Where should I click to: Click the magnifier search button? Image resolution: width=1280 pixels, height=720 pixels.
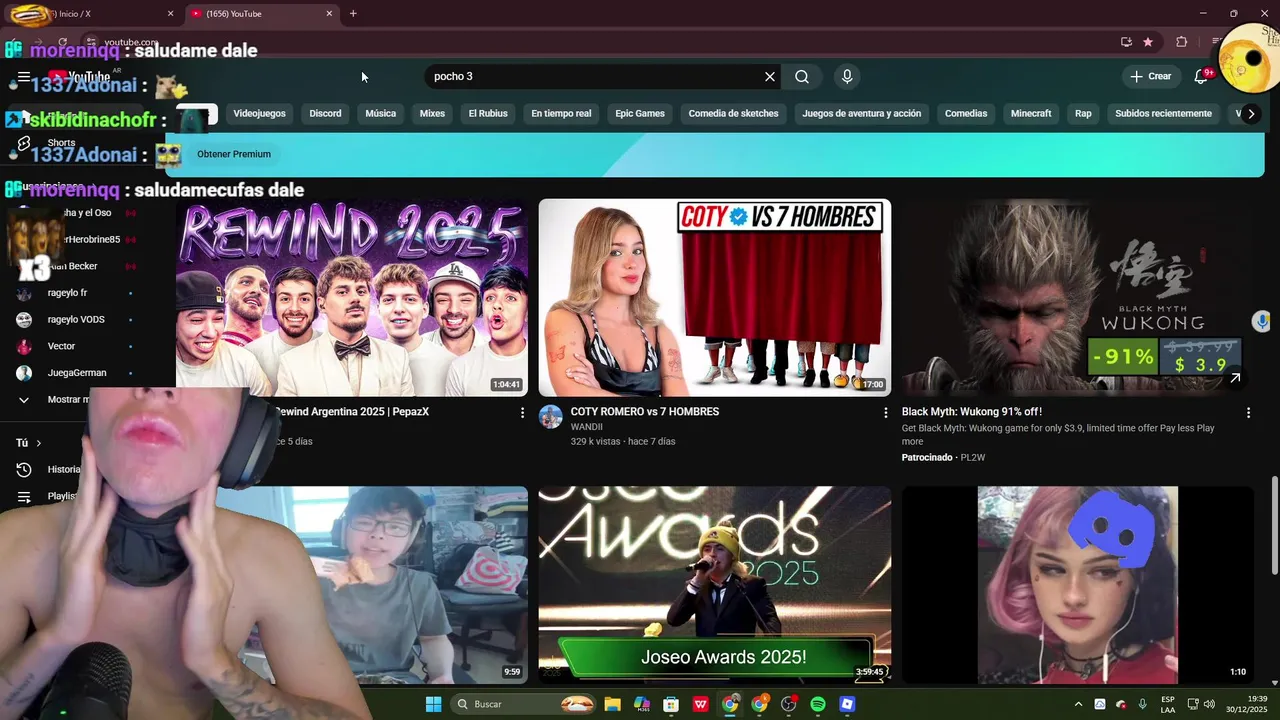point(802,76)
